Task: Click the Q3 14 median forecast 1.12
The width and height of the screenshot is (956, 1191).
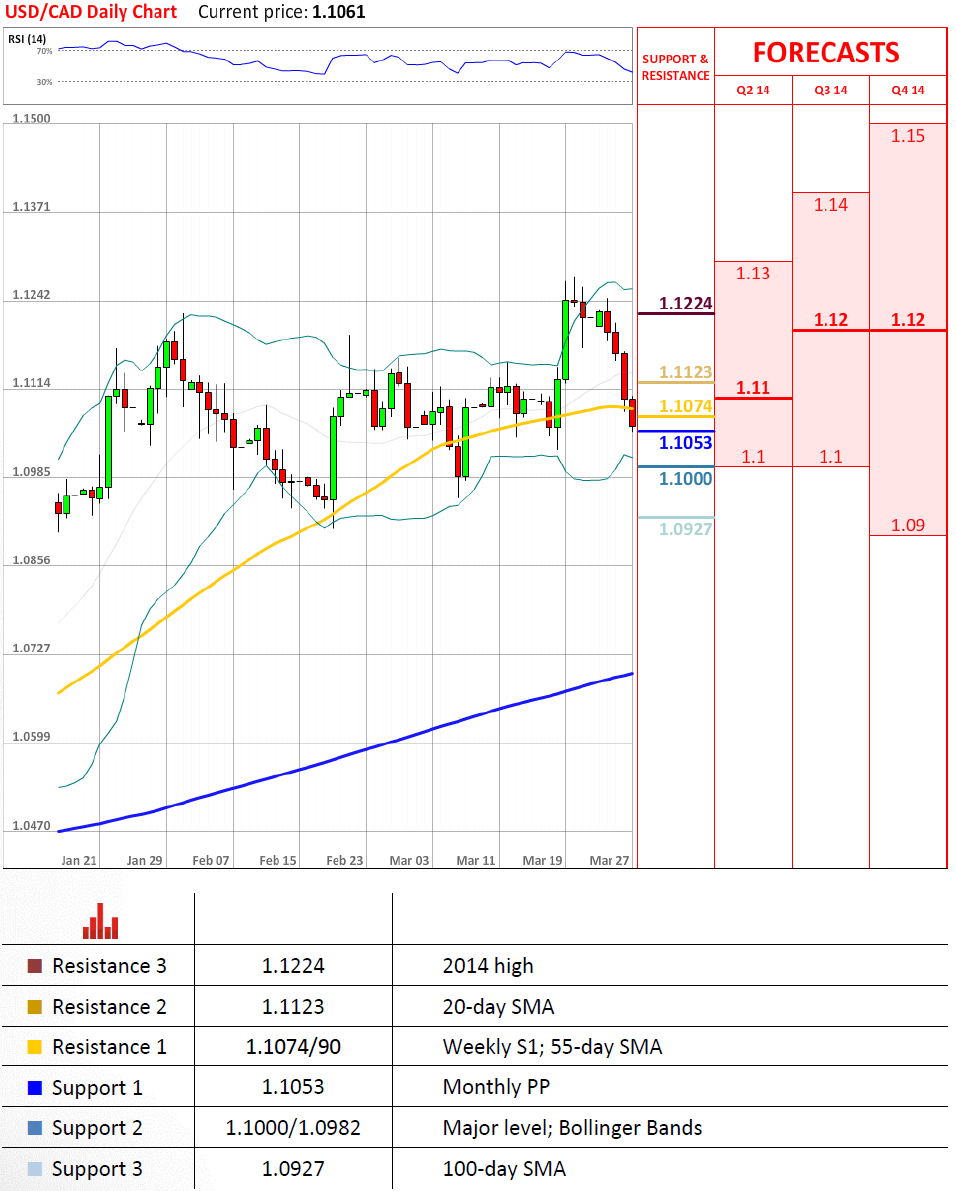Action: (x=831, y=320)
